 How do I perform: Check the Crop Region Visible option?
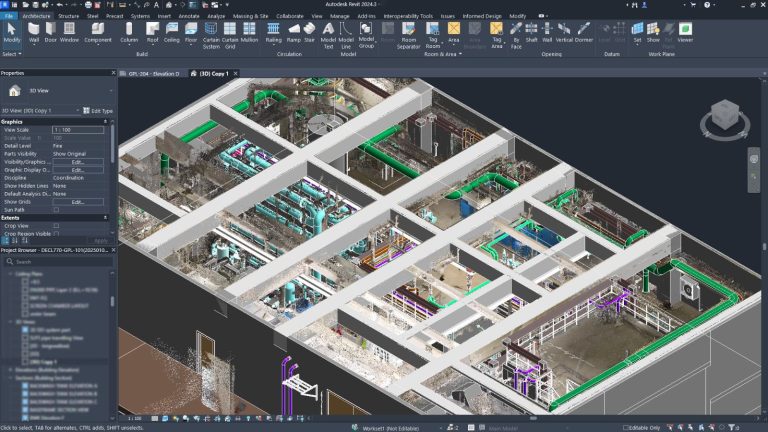pyautogui.click(x=56, y=232)
